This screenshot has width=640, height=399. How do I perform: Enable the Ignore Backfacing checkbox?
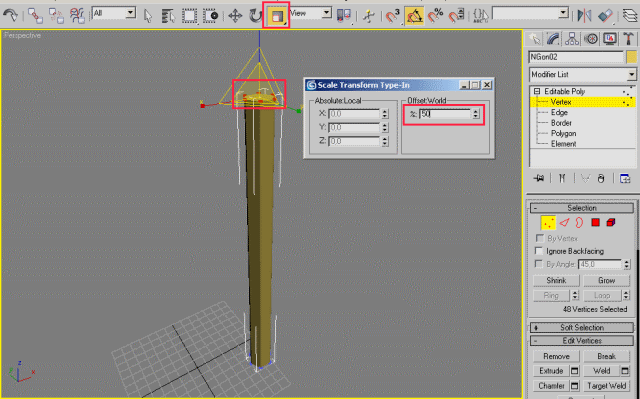(x=539, y=250)
